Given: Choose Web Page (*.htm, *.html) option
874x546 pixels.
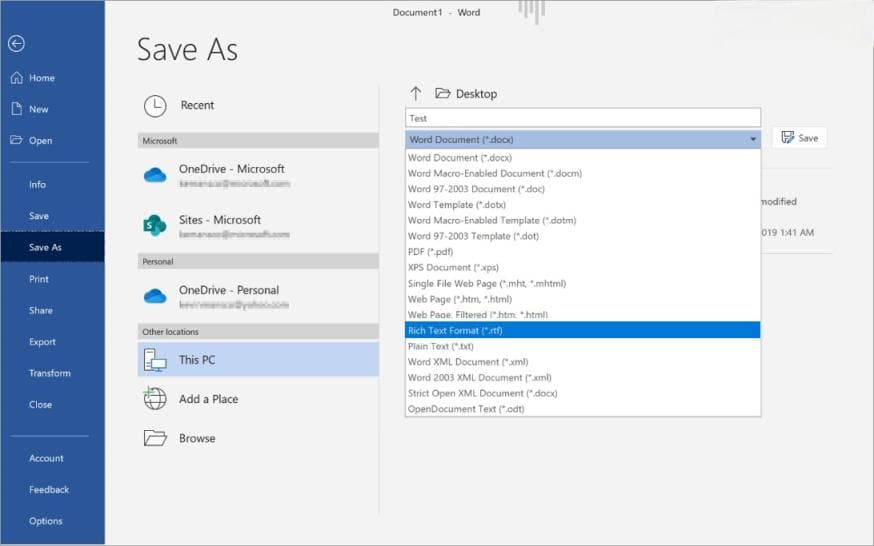Looking at the screenshot, I should tap(583, 299).
